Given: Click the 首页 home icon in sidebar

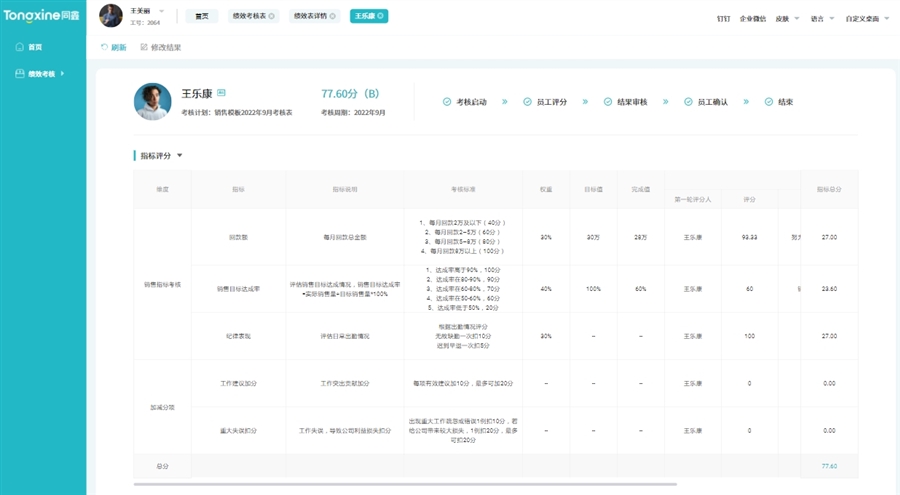Looking at the screenshot, I should pyautogui.click(x=19, y=47).
